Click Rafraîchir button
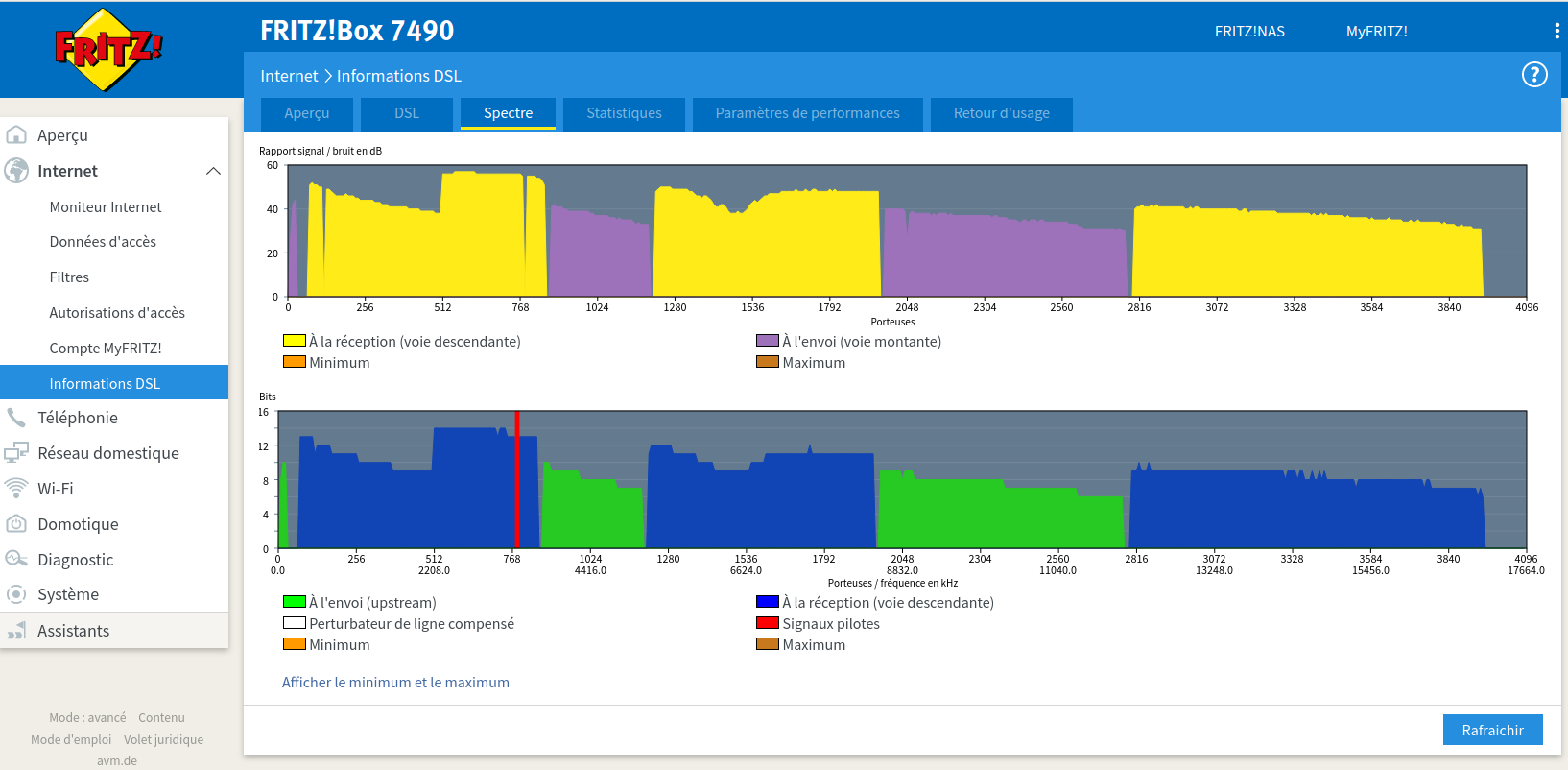 [1492, 730]
